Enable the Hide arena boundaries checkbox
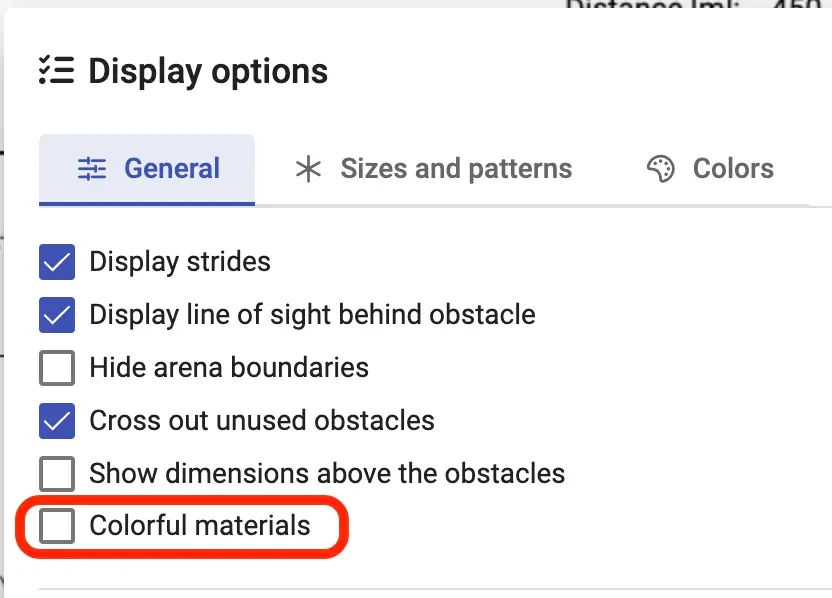Screen dimensions: 832x598 click(57, 368)
